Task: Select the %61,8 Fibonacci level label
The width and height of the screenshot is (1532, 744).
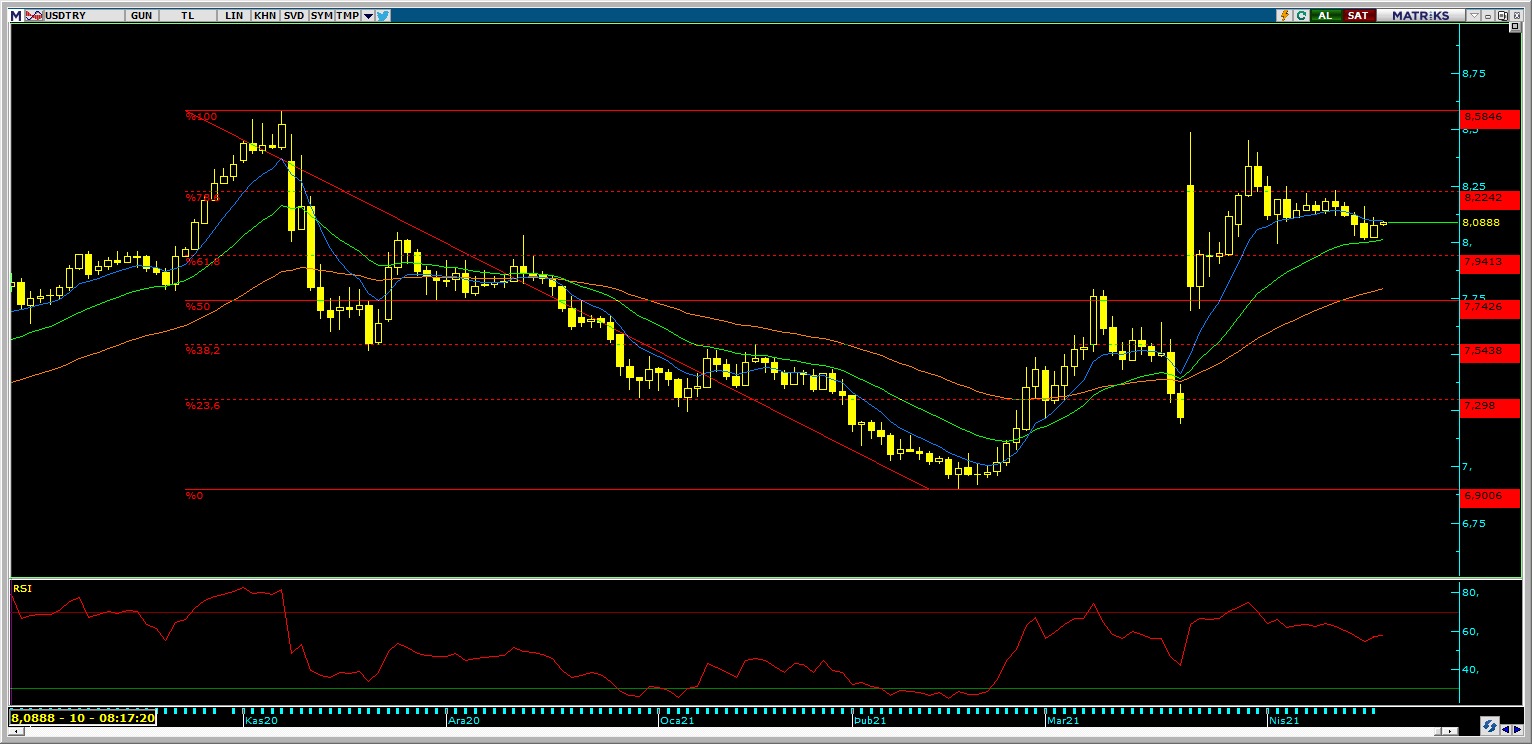Action: point(203,261)
